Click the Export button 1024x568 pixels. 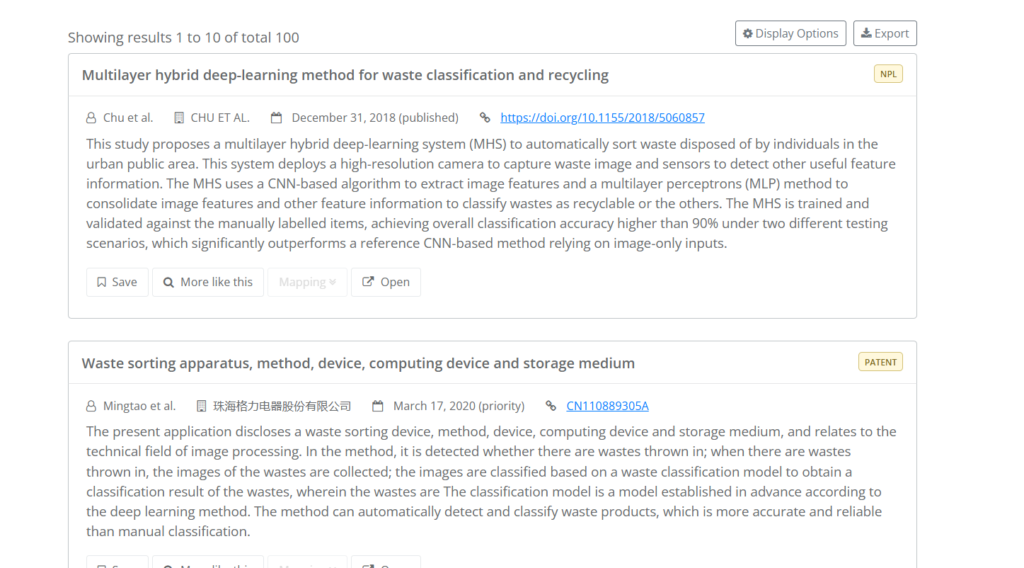pos(884,33)
